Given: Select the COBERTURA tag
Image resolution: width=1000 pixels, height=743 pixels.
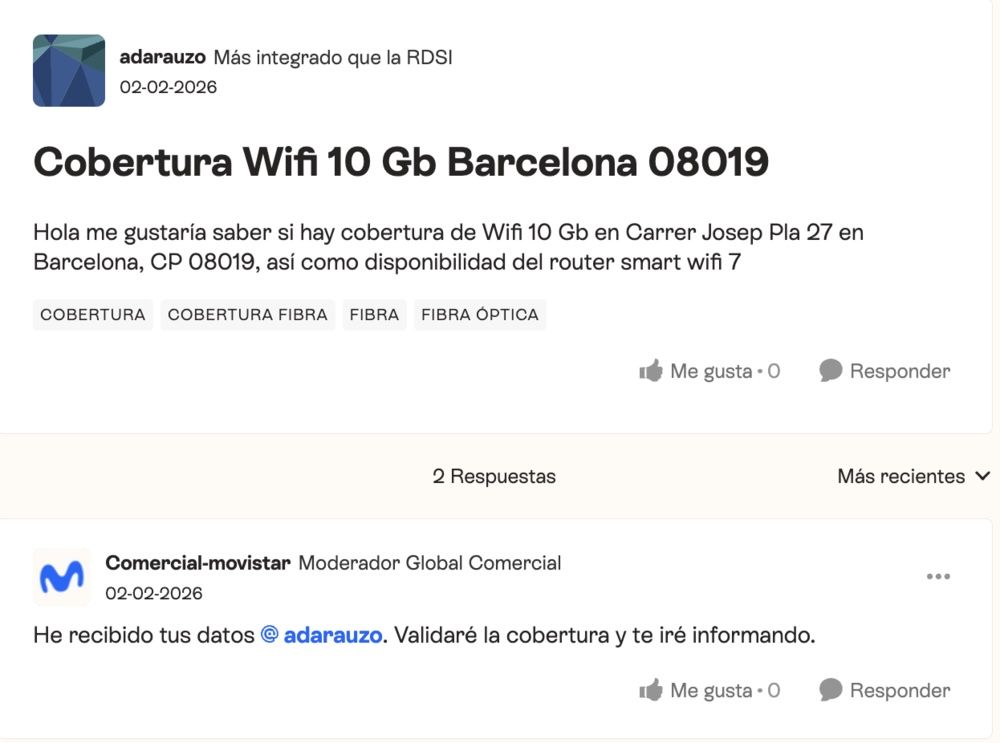Looking at the screenshot, I should click(x=92, y=314).
